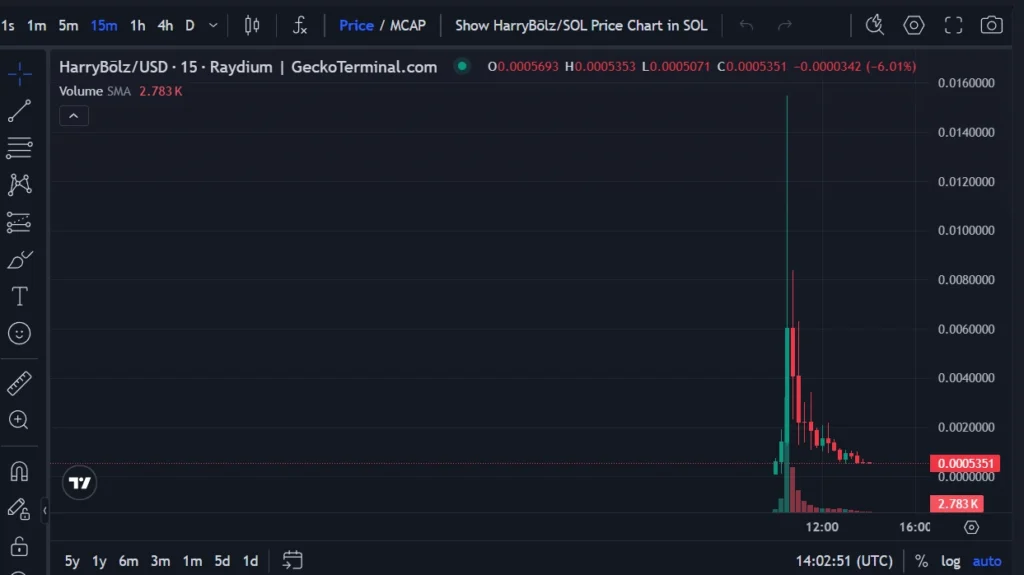The image size is (1024, 575).
Task: Open the candlestick chart type selector
Action: pyautogui.click(x=252, y=25)
